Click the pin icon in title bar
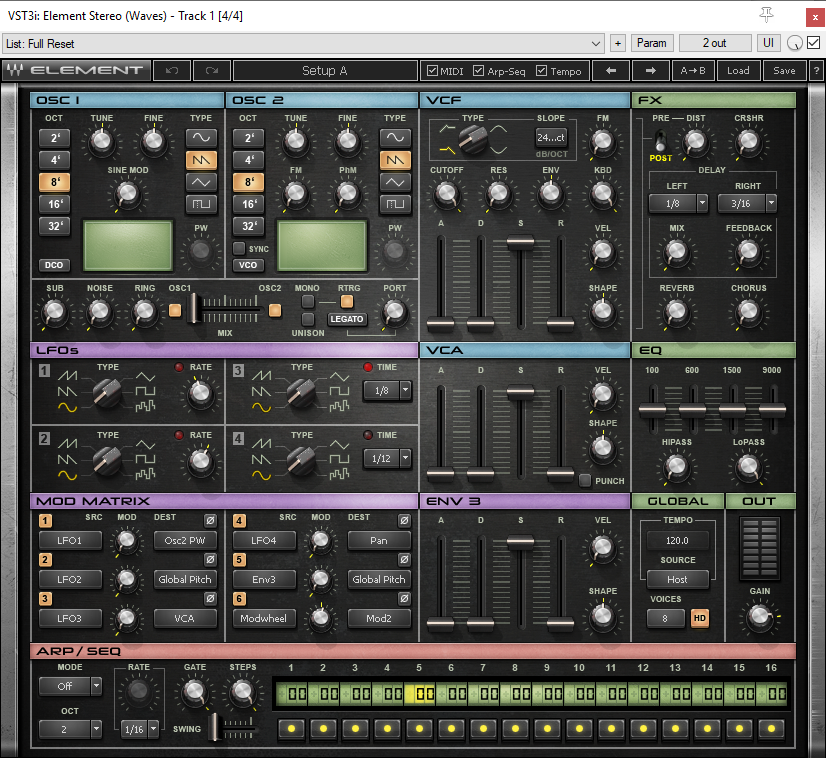 (x=766, y=15)
